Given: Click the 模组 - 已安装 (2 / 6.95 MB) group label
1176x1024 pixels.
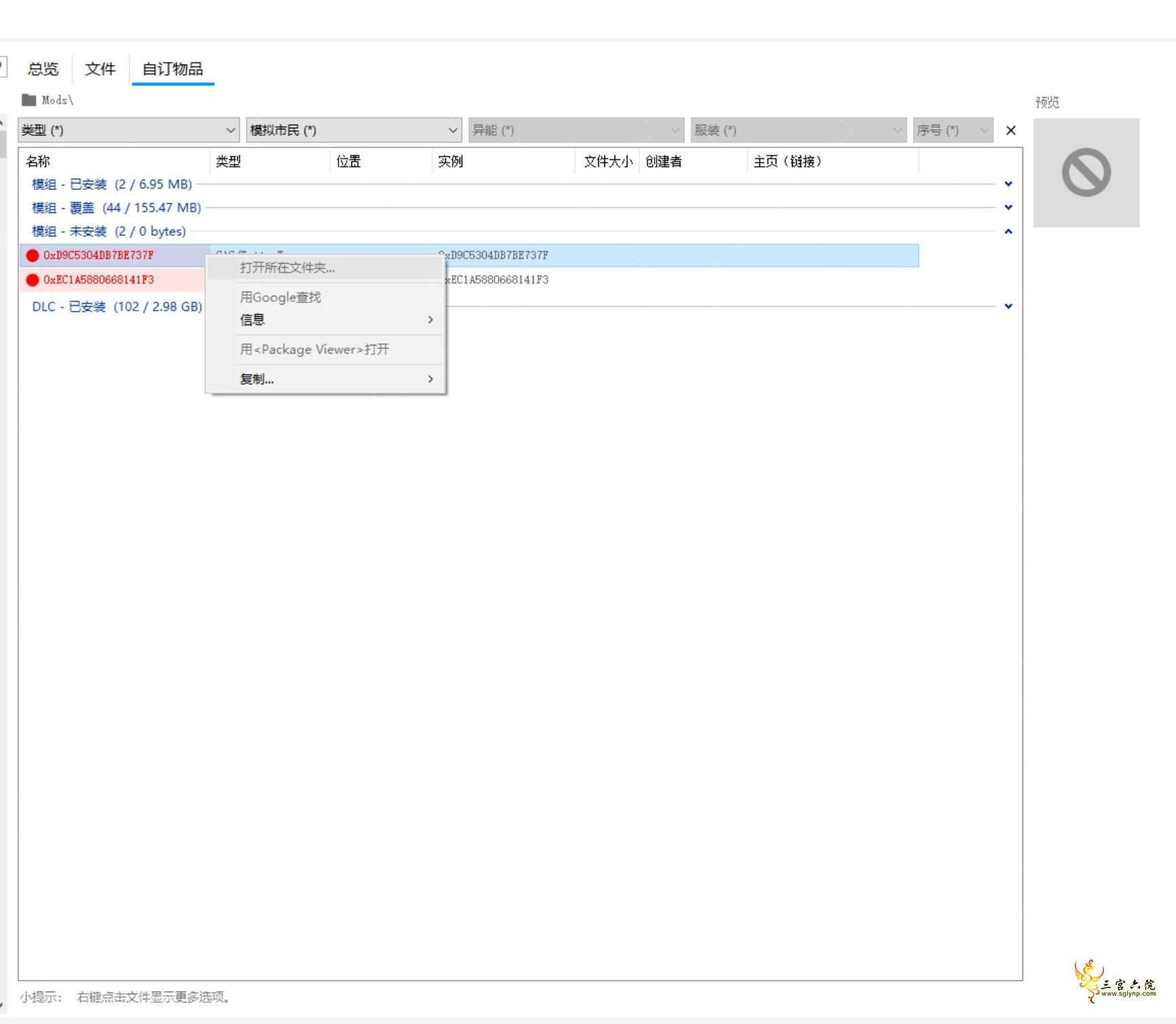Looking at the screenshot, I should [112, 184].
